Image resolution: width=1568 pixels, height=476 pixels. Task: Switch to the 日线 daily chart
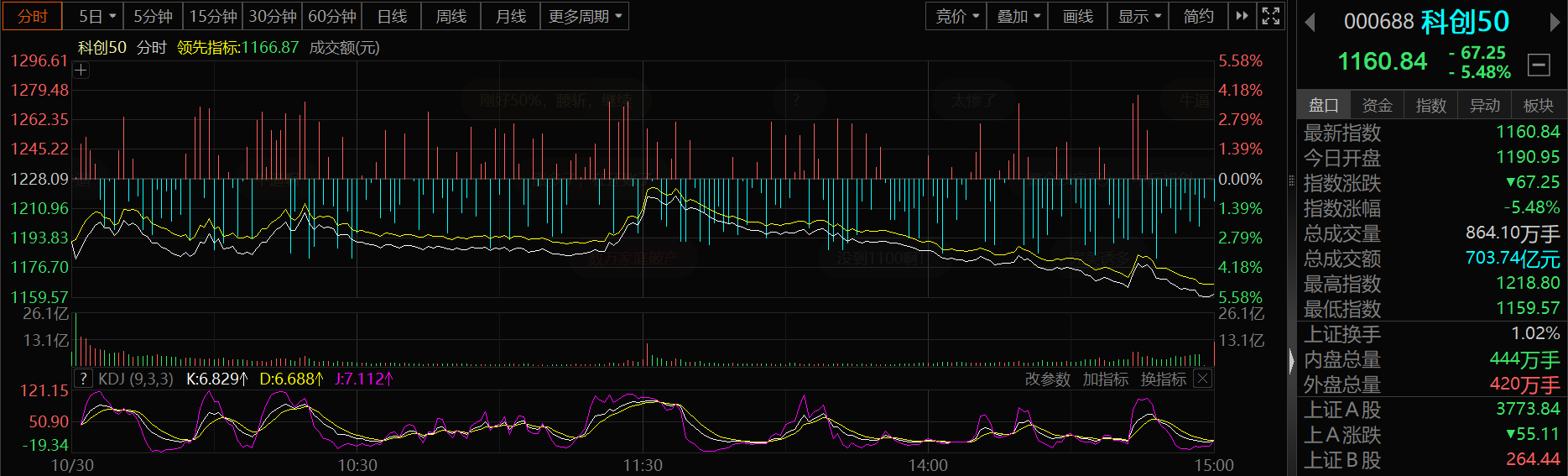(392, 16)
